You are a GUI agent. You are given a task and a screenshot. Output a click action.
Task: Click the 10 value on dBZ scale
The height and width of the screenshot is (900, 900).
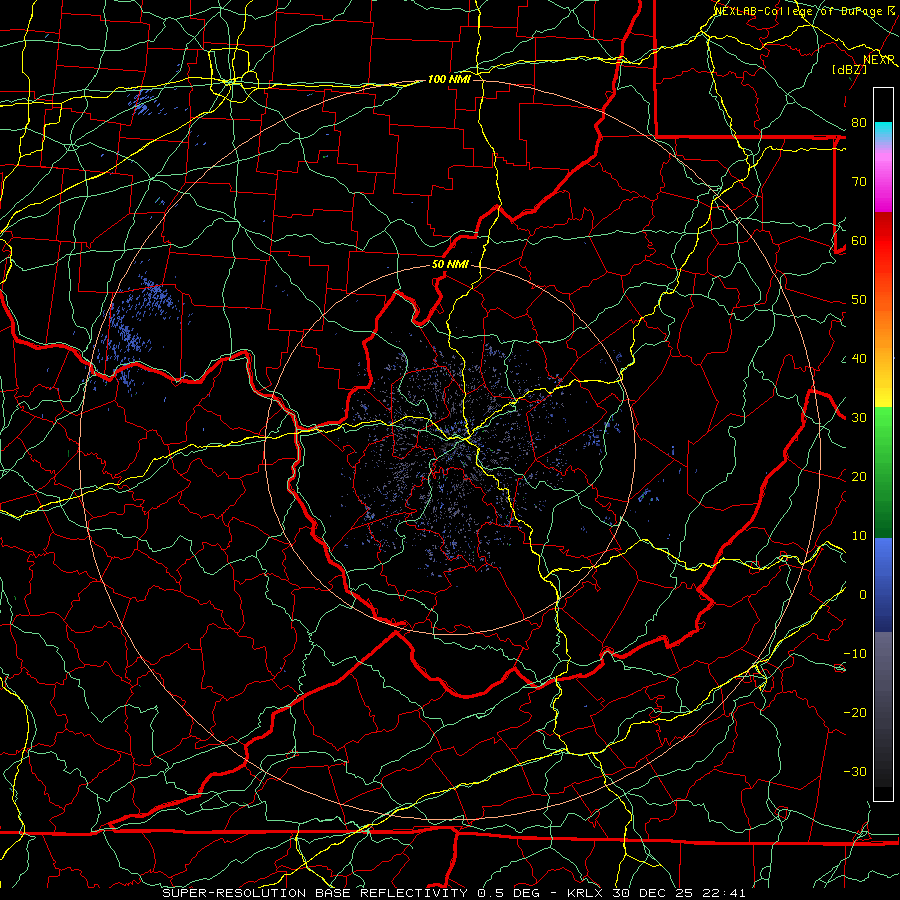click(x=859, y=536)
